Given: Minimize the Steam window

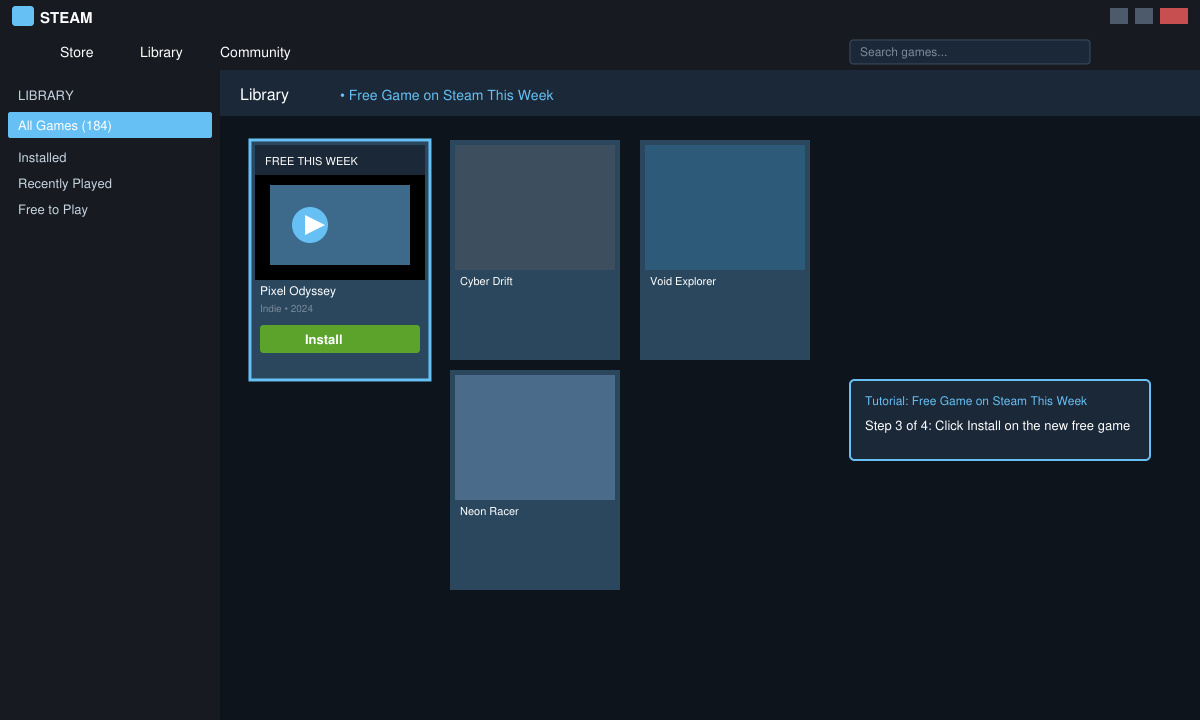Looking at the screenshot, I should pyautogui.click(x=1119, y=16).
